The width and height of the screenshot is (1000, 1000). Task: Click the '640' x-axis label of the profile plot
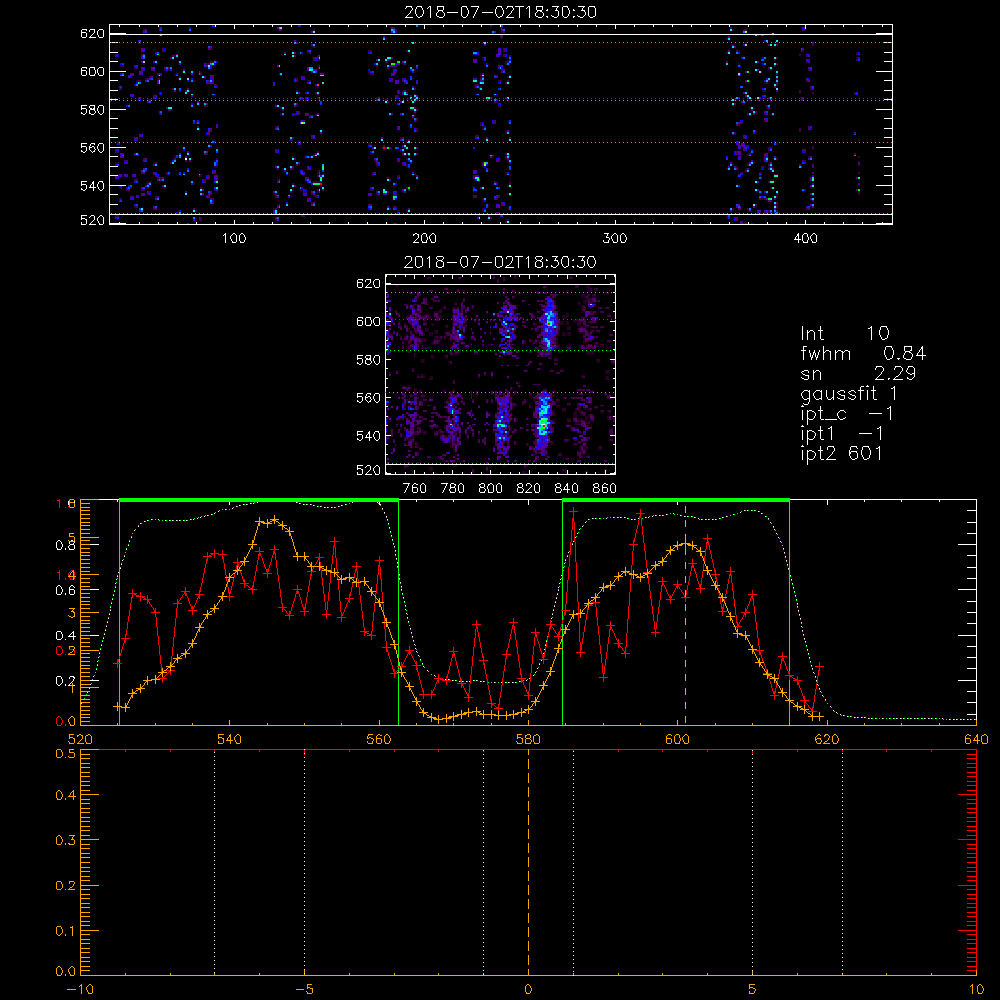coord(976,740)
